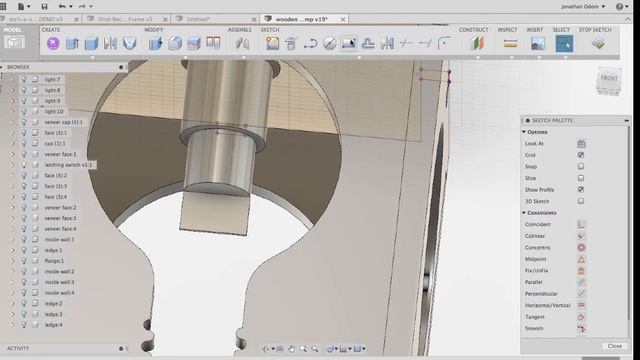Screen dimensions: 640x360
Task: Click the Insert image icon
Action: [538, 43]
